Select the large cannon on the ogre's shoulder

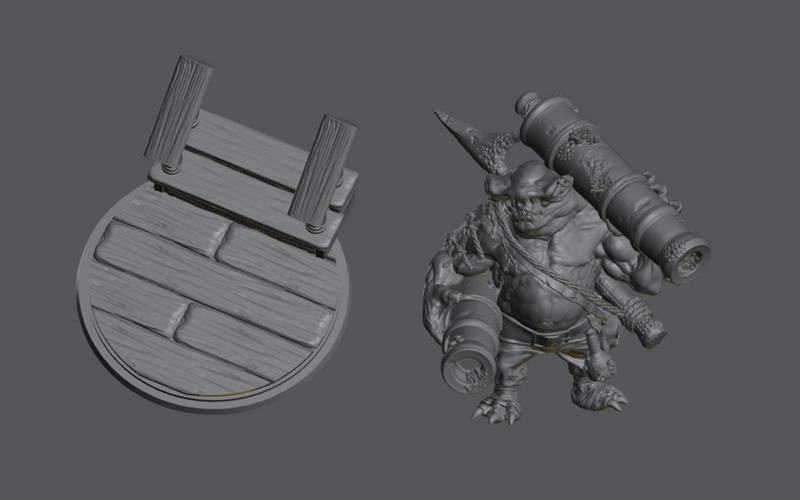tap(610, 180)
